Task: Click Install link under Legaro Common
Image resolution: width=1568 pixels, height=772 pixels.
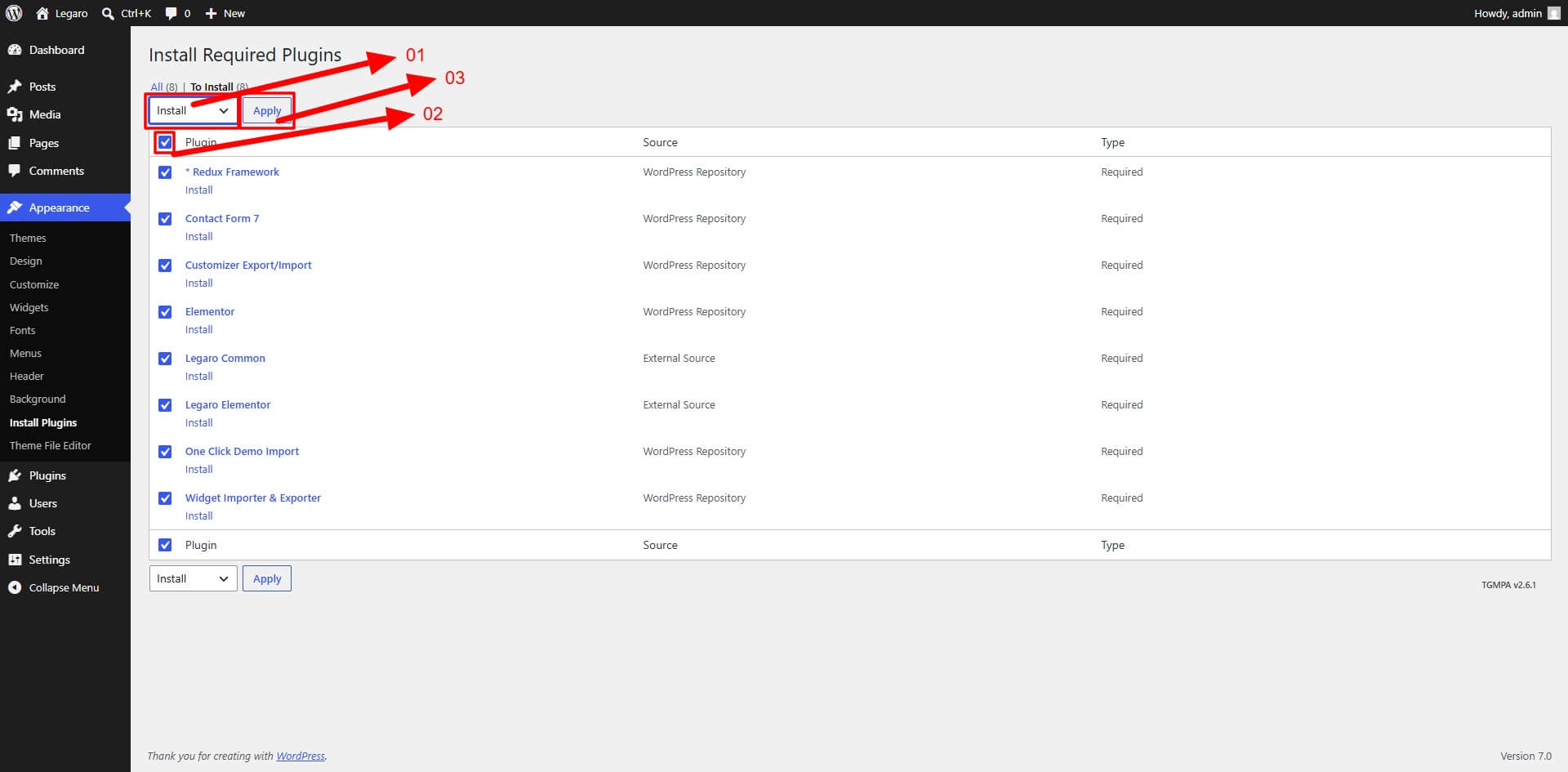Action: (x=198, y=377)
